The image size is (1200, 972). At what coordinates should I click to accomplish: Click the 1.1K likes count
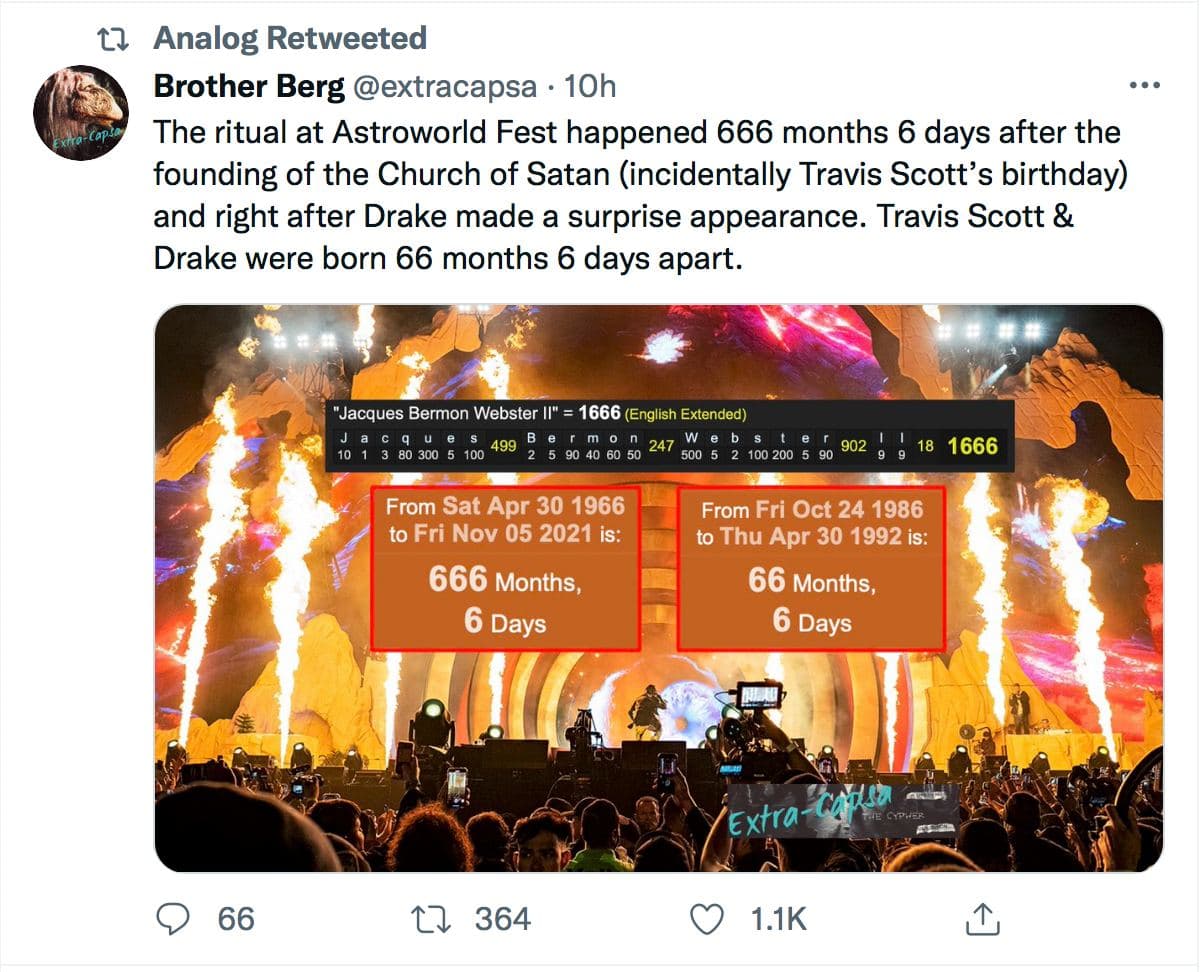coord(779,919)
